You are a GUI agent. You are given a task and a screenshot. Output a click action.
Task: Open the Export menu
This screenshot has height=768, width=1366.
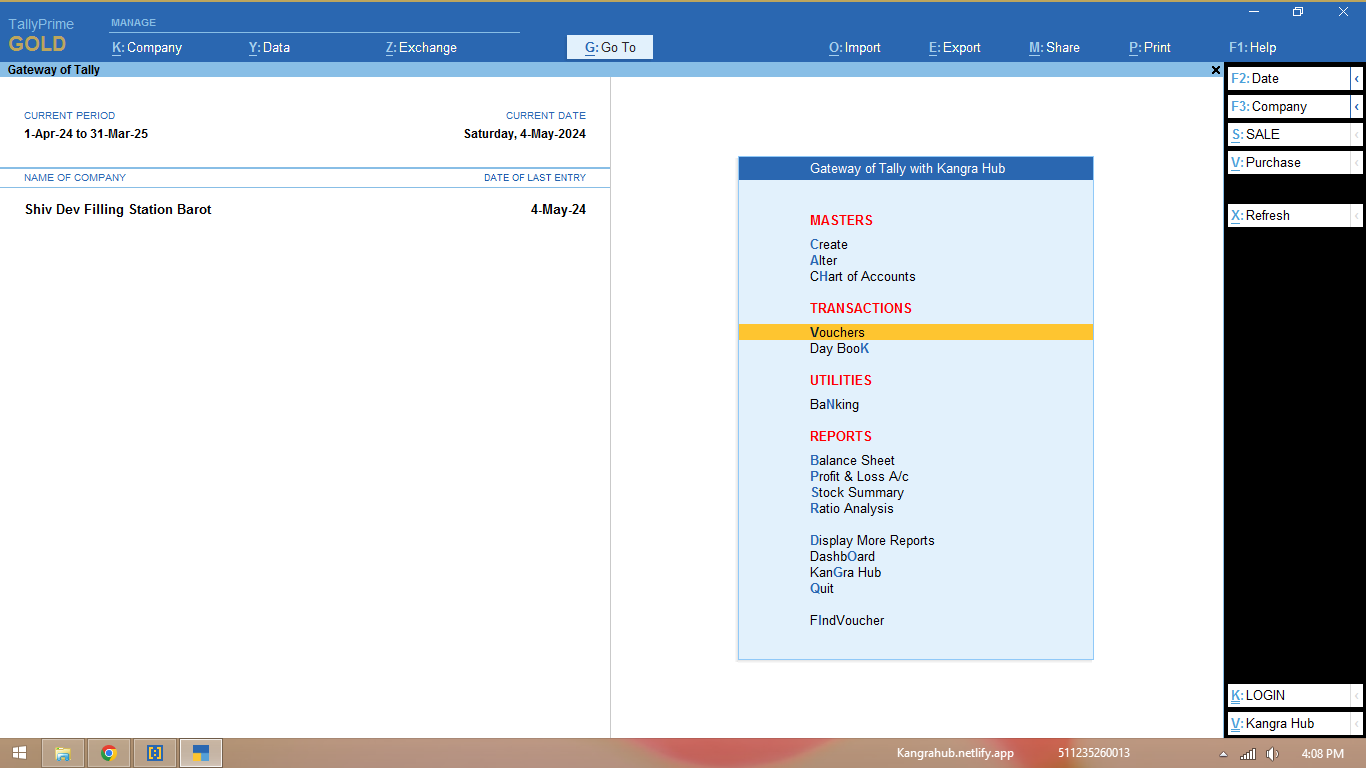pos(954,47)
